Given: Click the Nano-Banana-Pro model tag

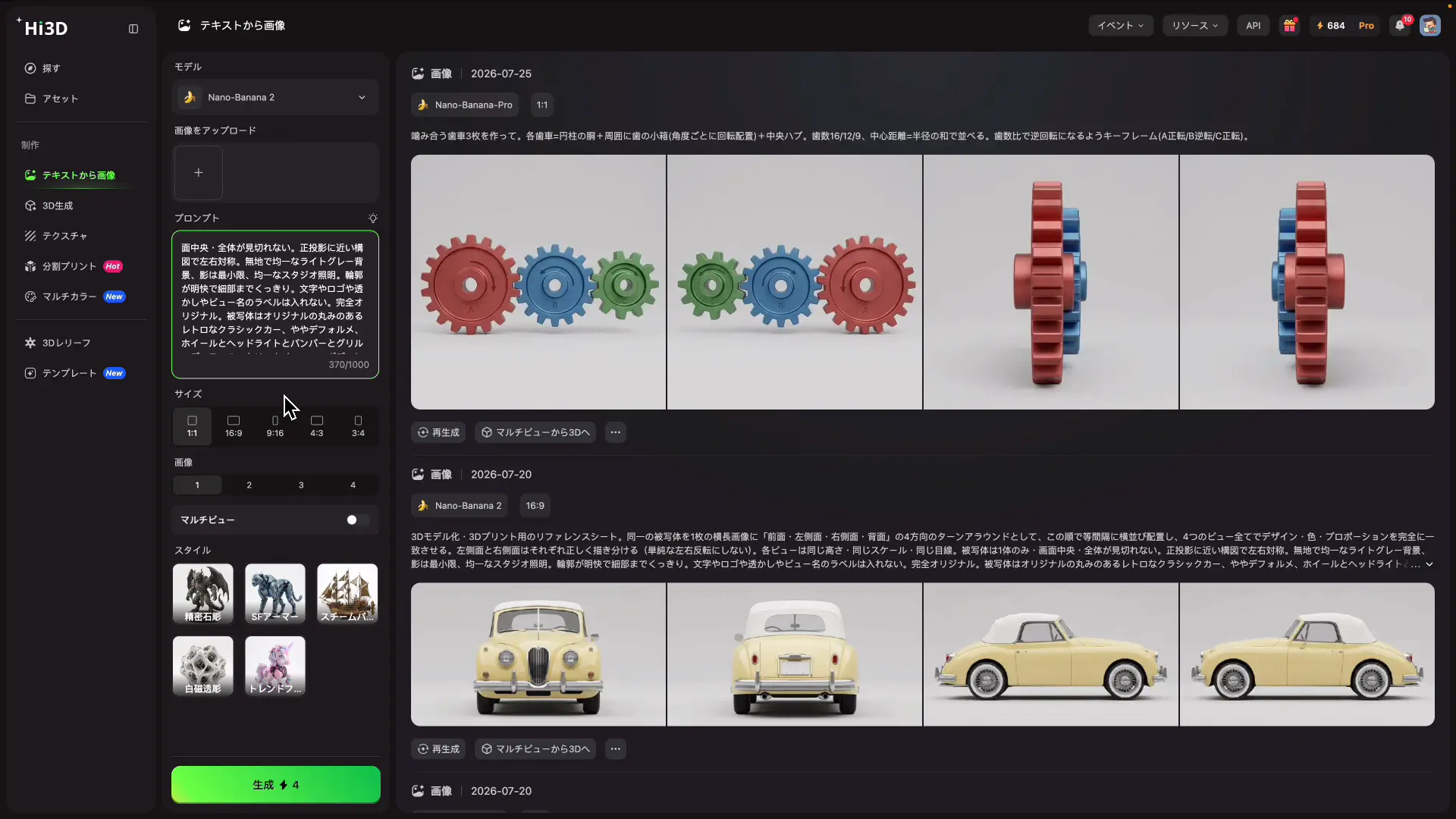Looking at the screenshot, I should pyautogui.click(x=465, y=105).
